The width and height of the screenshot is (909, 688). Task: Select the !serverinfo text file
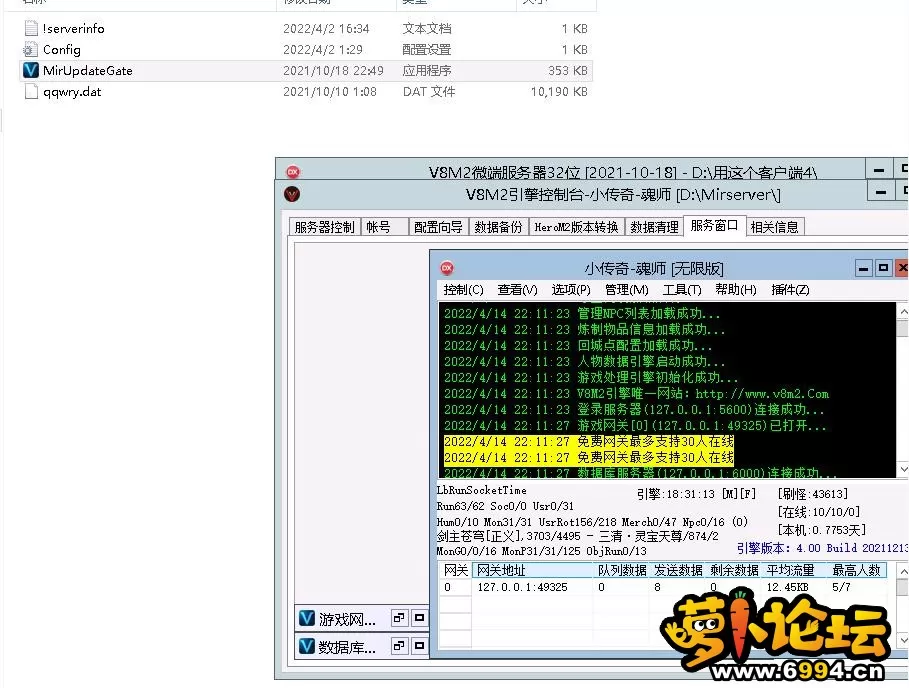[306, 28]
